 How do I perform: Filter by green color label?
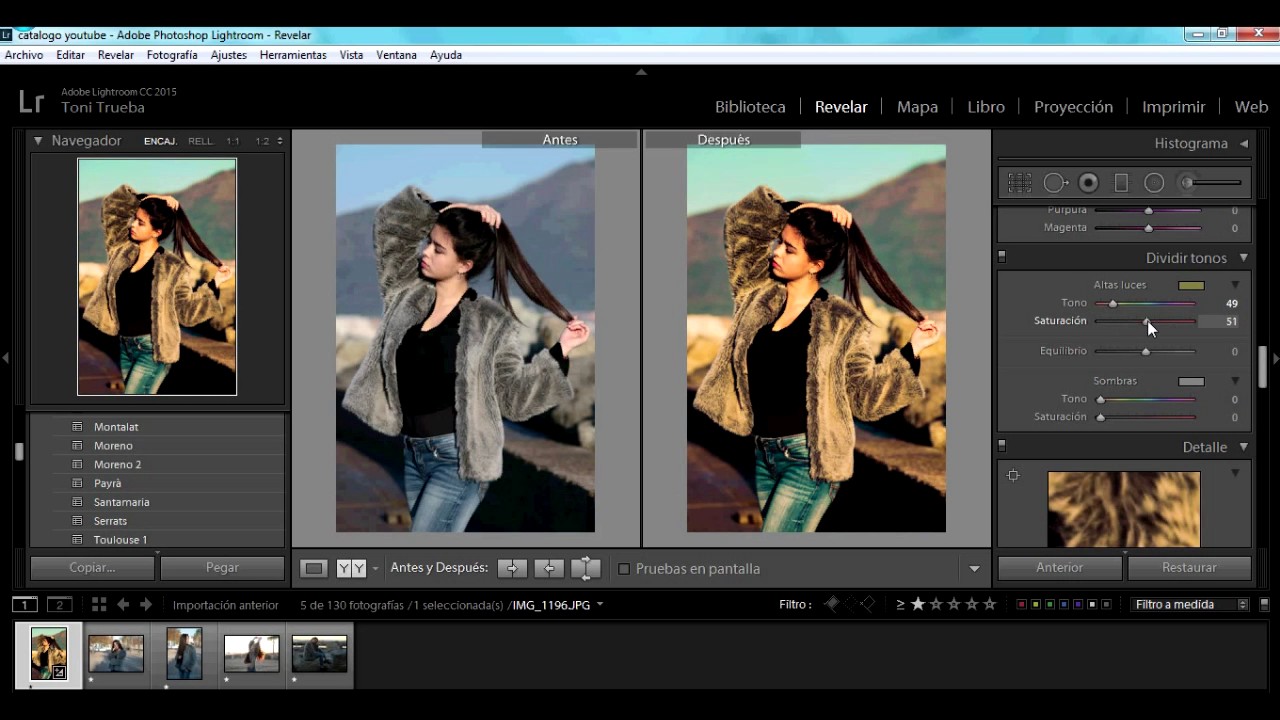tap(1049, 604)
